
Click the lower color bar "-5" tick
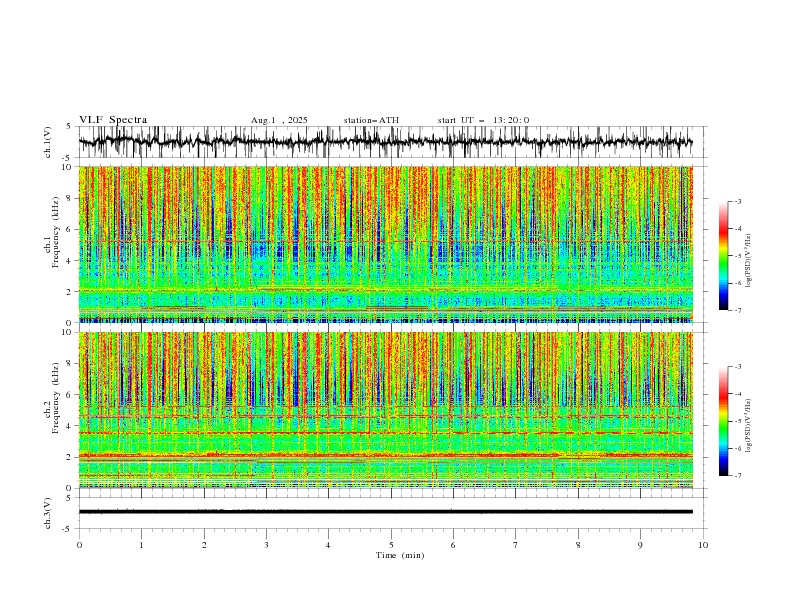(738, 421)
